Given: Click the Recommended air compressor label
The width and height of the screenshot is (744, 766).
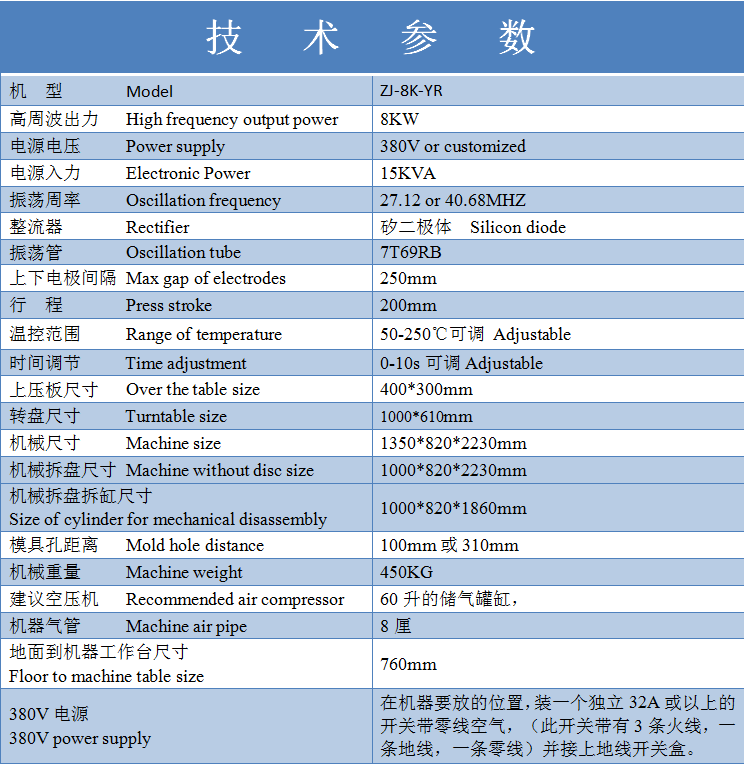Looking at the screenshot, I should coord(234,600).
